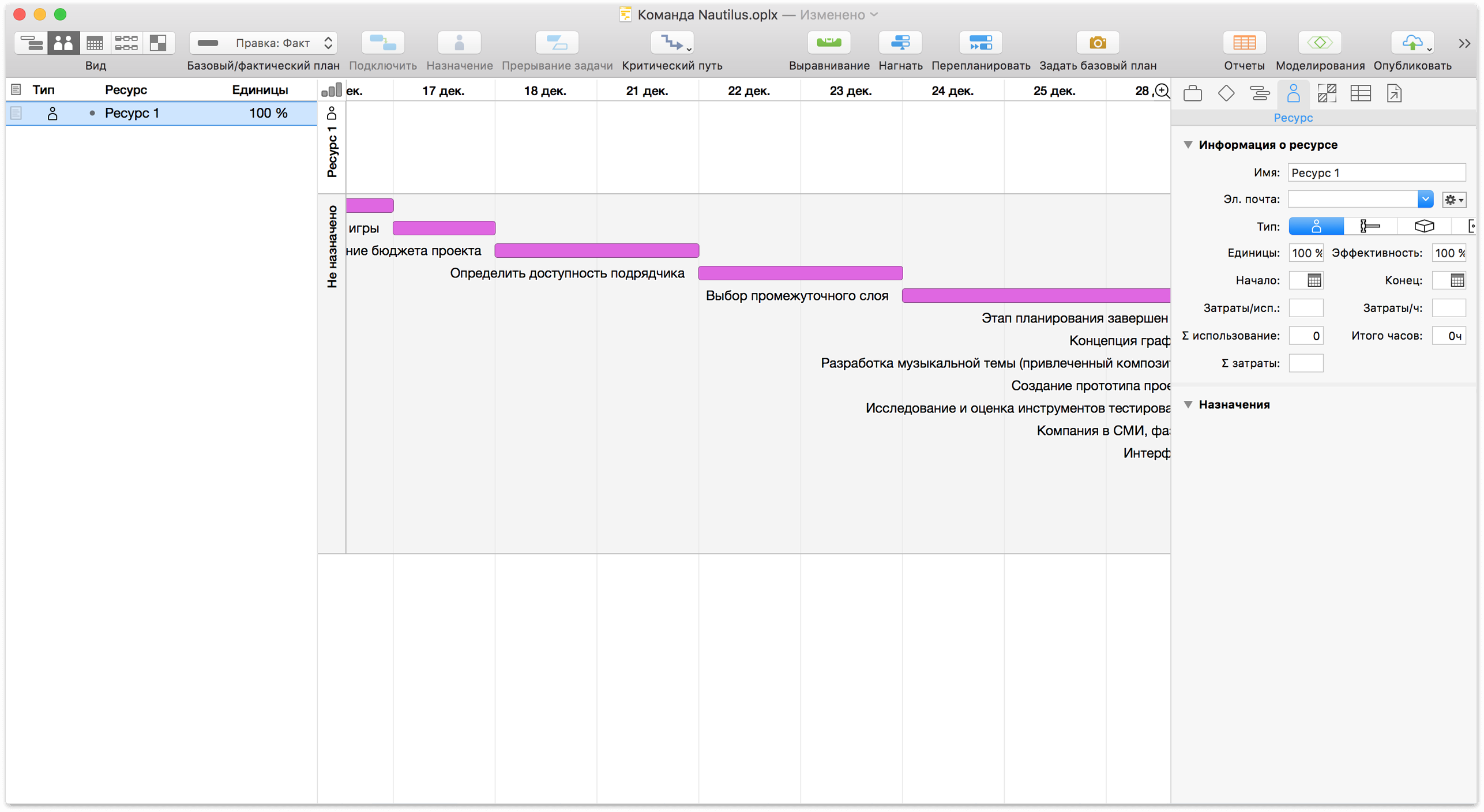Open the Отчеты reports icon
This screenshot has height=812, width=1484.
(x=1244, y=43)
